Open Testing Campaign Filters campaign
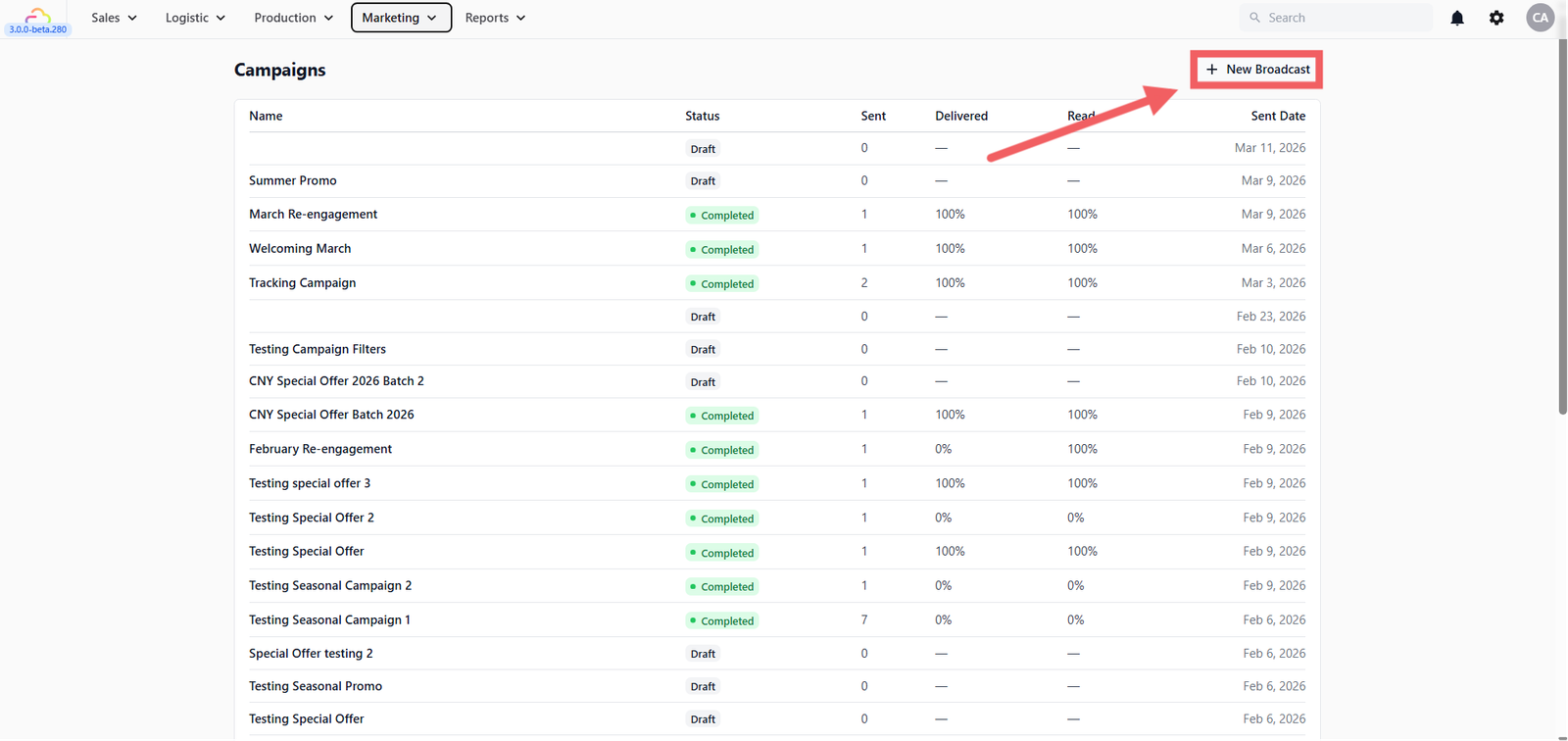The image size is (1568, 741). click(318, 349)
